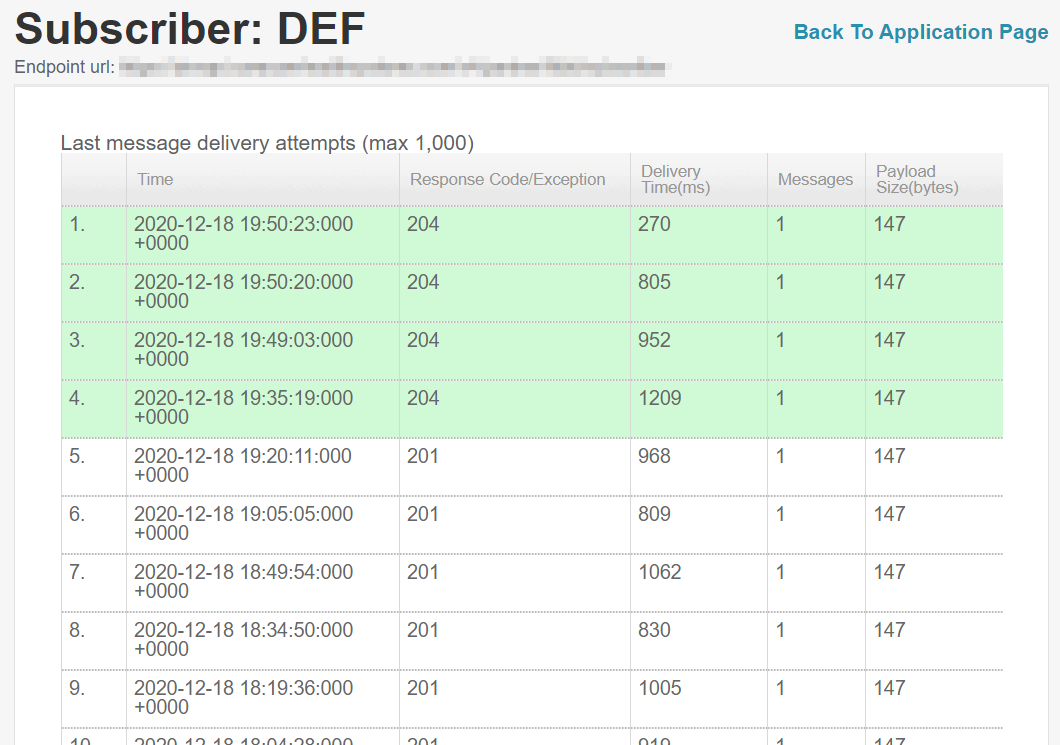Sort by the Messages column header
This screenshot has width=1060, height=745.
click(x=815, y=178)
